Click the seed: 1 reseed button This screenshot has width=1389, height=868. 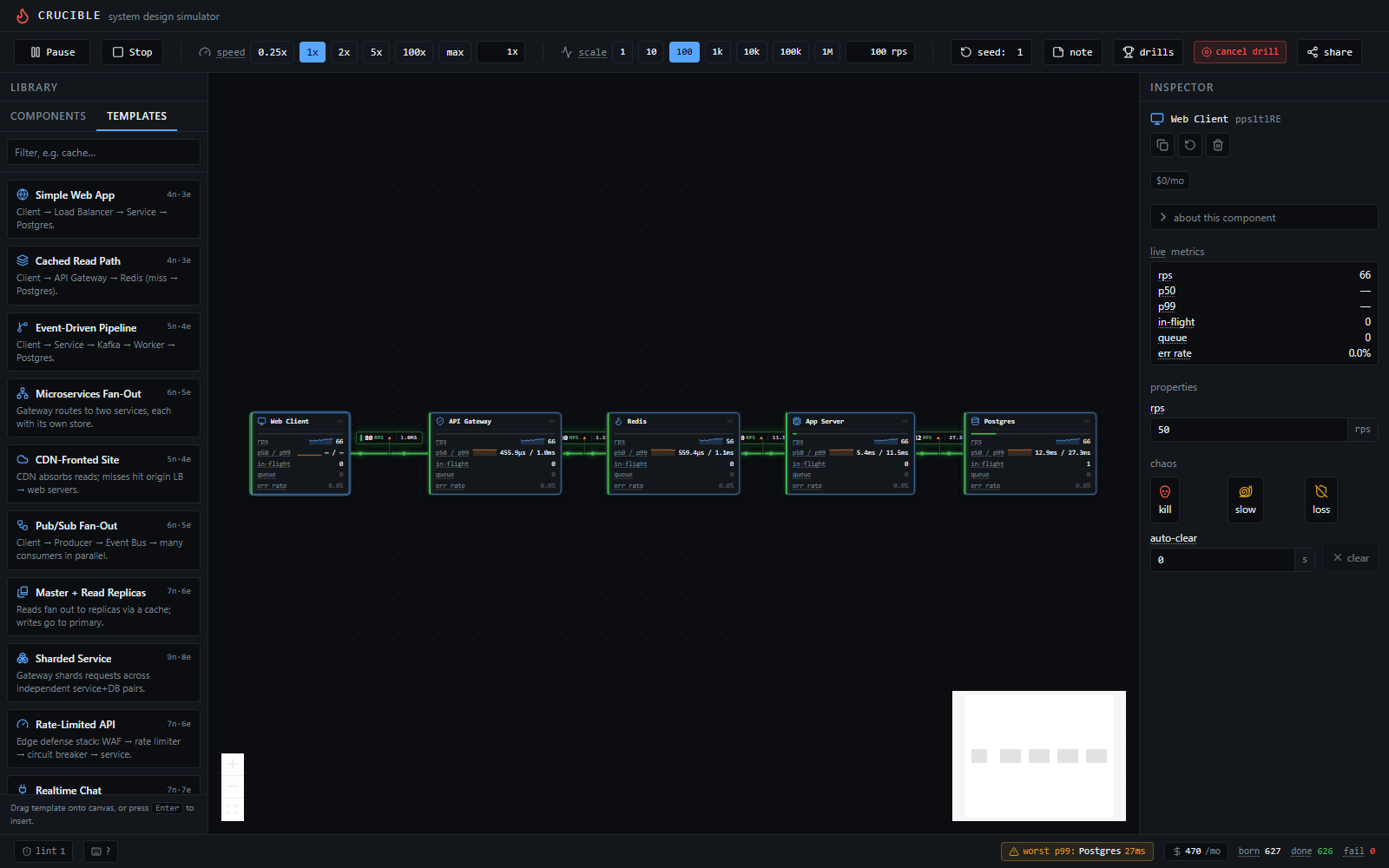tap(991, 52)
